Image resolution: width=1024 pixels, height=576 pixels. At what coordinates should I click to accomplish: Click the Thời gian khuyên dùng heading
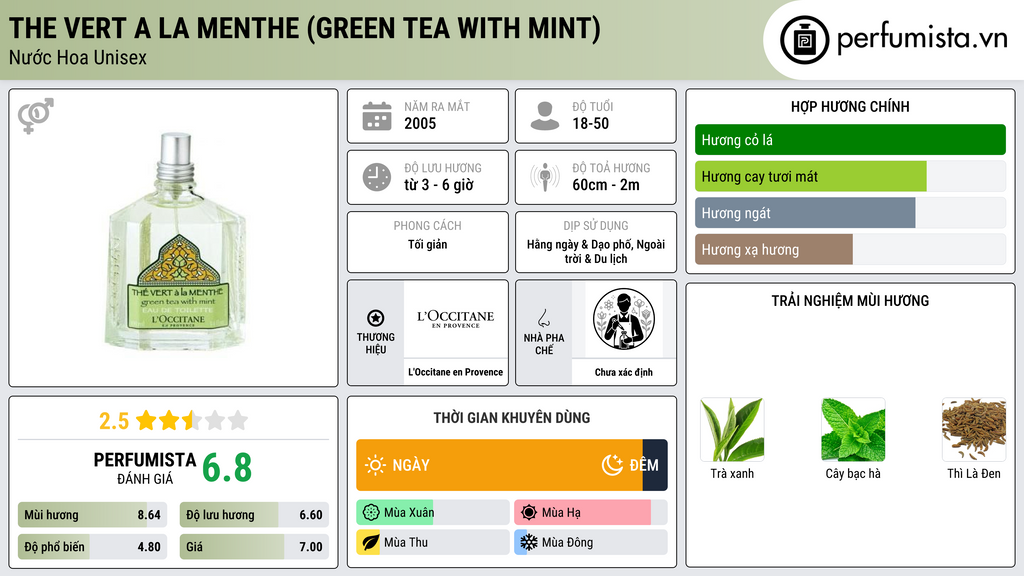[512, 418]
